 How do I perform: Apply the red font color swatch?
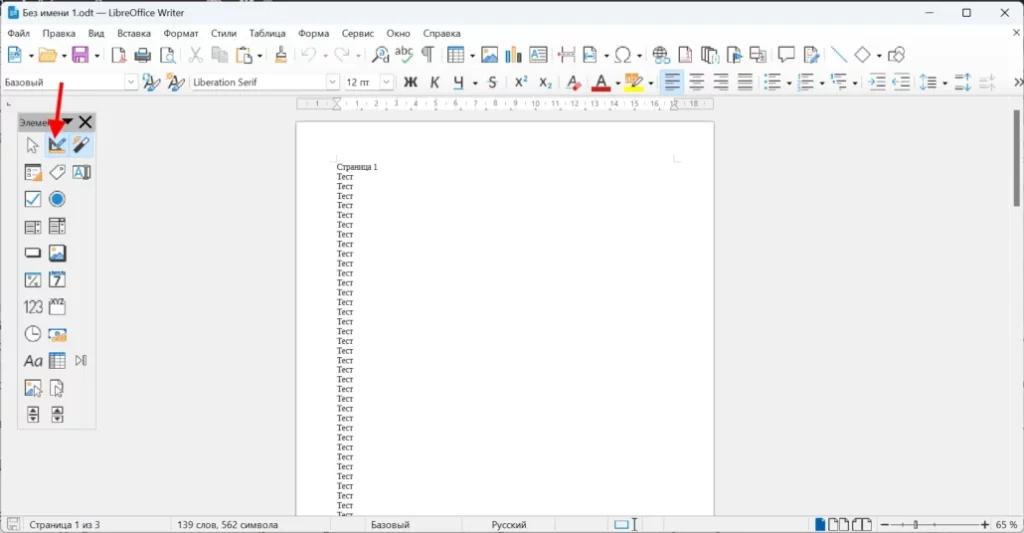pos(601,82)
